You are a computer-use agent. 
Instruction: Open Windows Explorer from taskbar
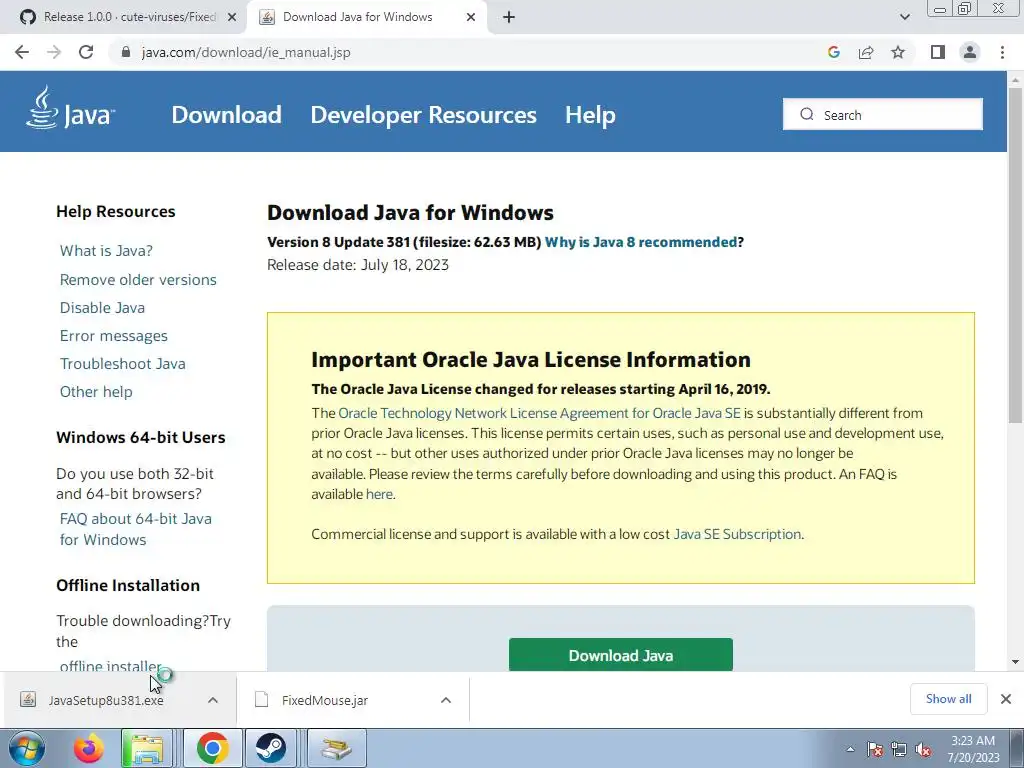pos(146,748)
